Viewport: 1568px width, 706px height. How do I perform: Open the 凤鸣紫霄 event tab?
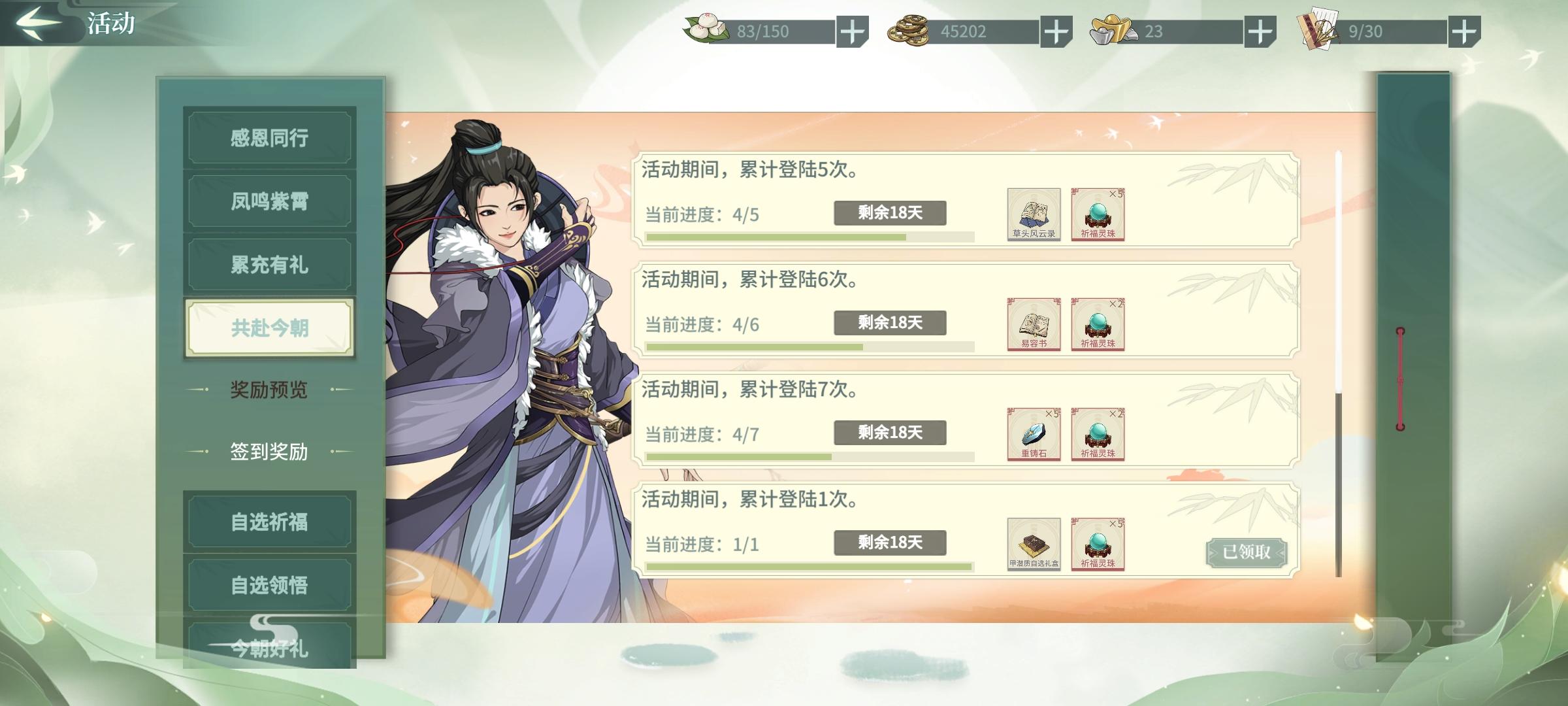pyautogui.click(x=269, y=201)
